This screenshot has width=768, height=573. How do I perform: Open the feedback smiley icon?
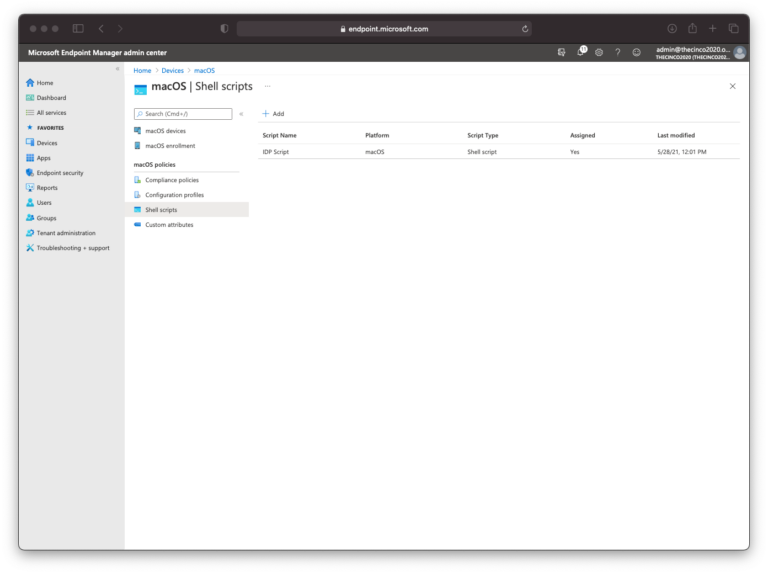(x=636, y=51)
